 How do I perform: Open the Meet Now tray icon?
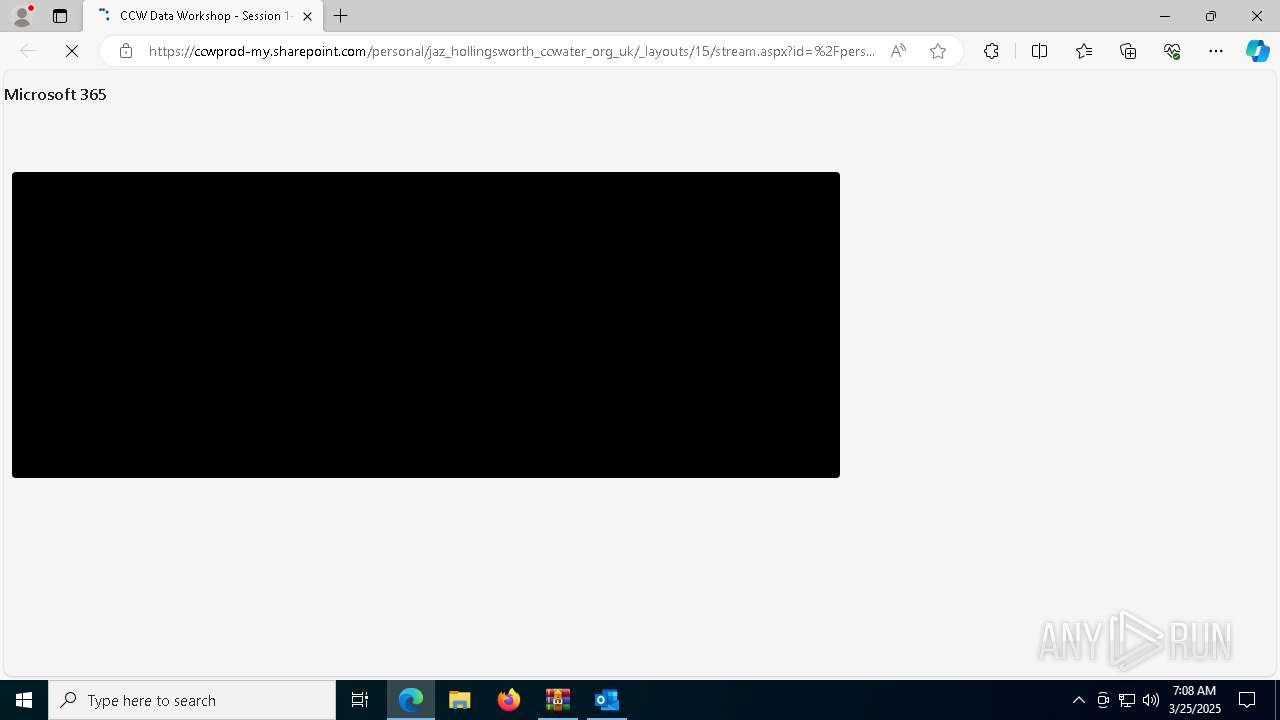pyautogui.click(x=1103, y=700)
